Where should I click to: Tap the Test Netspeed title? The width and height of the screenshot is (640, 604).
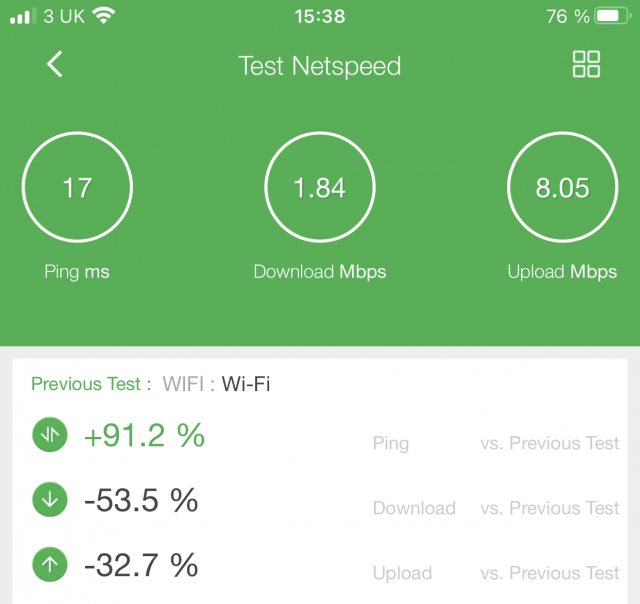point(320,66)
